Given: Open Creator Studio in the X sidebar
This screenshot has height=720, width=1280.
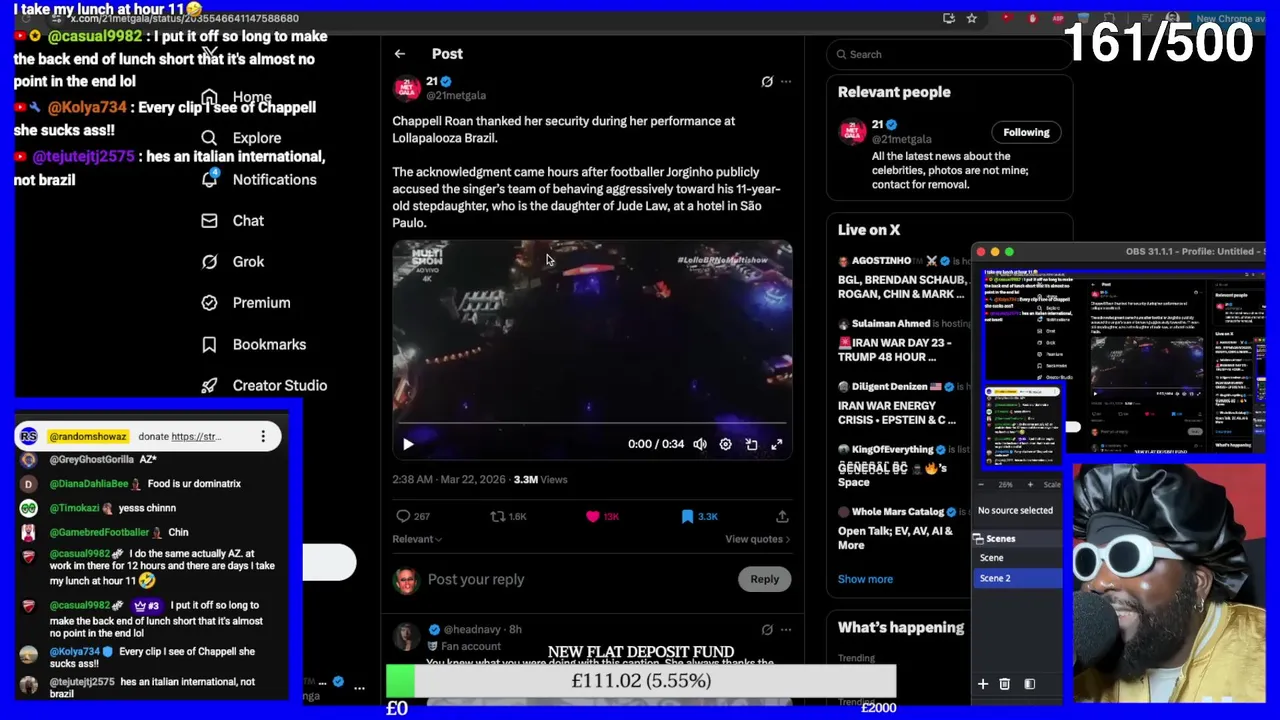Looking at the screenshot, I should click(x=280, y=385).
